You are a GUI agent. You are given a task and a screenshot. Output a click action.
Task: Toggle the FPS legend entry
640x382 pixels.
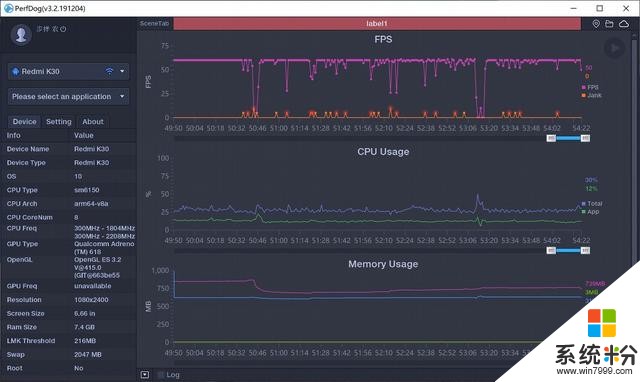pyautogui.click(x=590, y=87)
